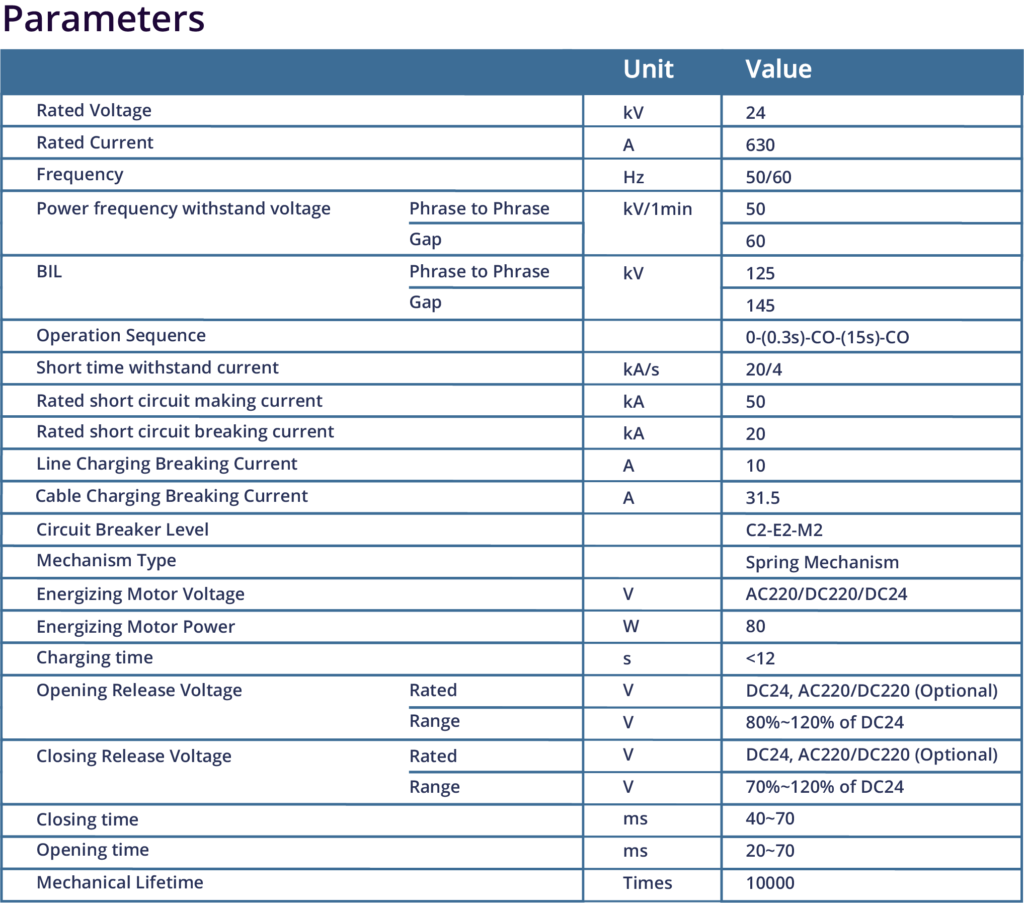Click the Mechanical Lifetime value 10000

(x=771, y=883)
